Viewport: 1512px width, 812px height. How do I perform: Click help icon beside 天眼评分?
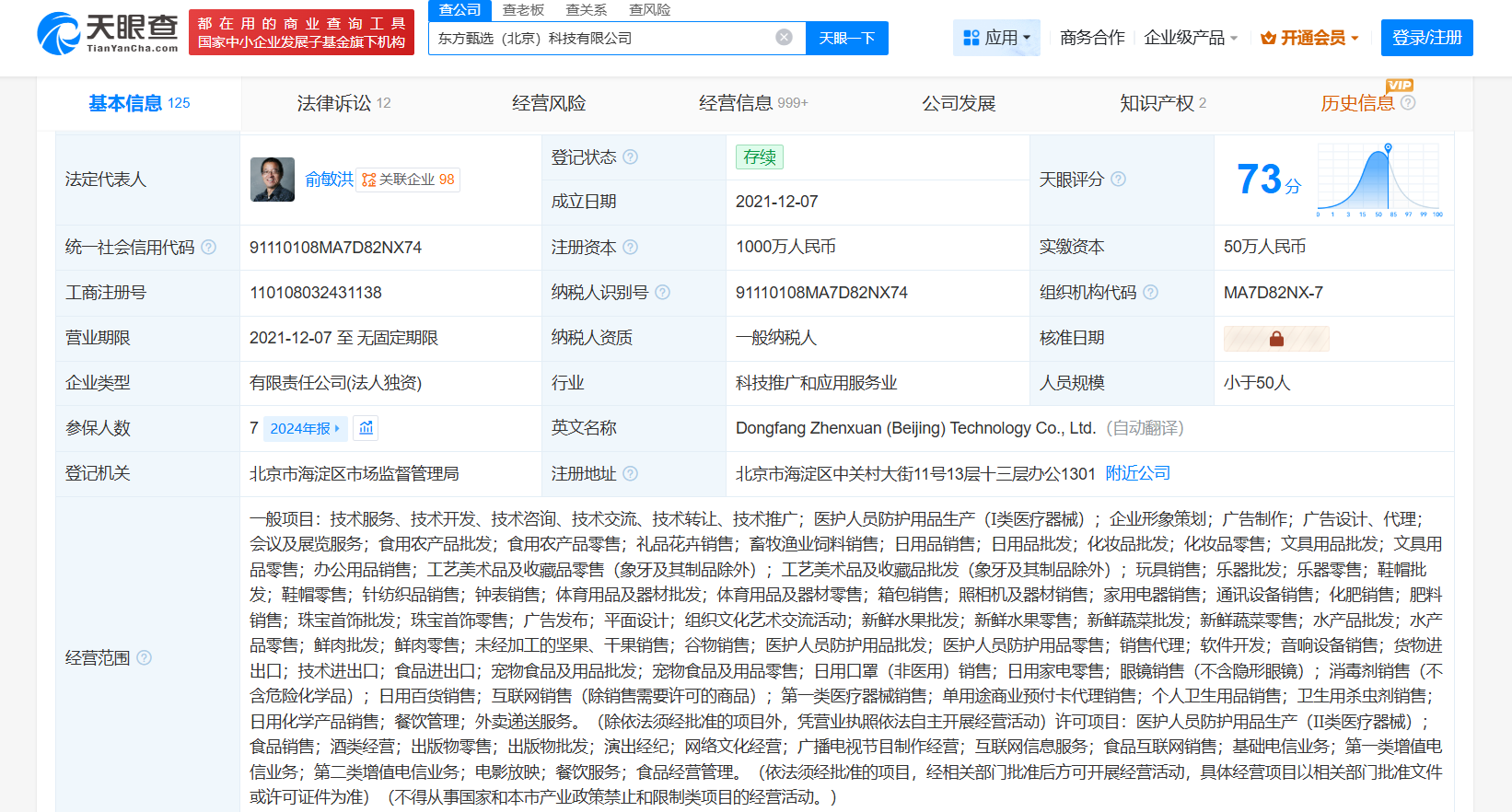(x=1118, y=180)
